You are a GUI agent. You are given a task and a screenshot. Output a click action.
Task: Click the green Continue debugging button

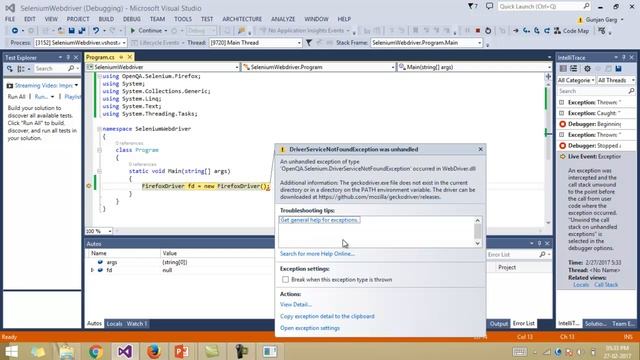(x=146, y=31)
